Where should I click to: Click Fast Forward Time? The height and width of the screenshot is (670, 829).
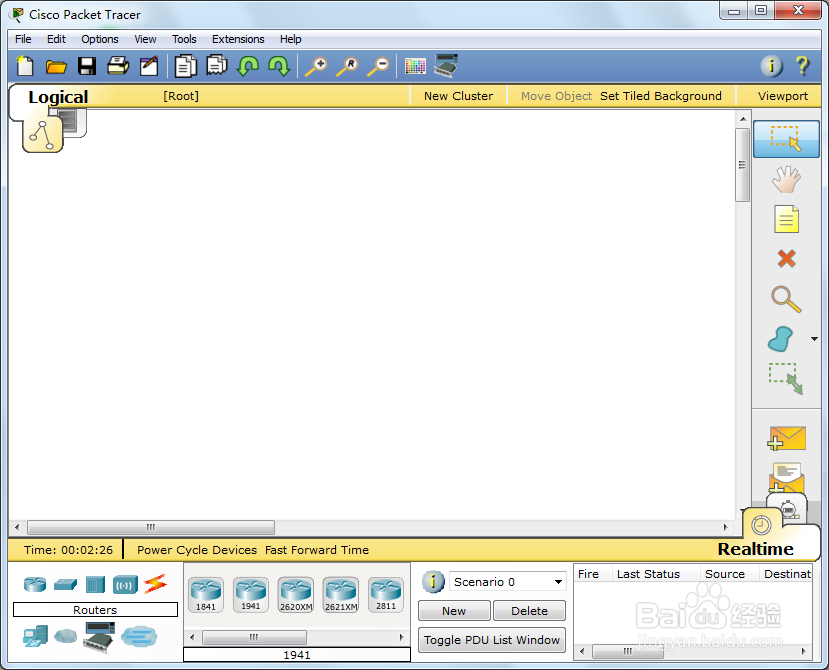pos(317,550)
